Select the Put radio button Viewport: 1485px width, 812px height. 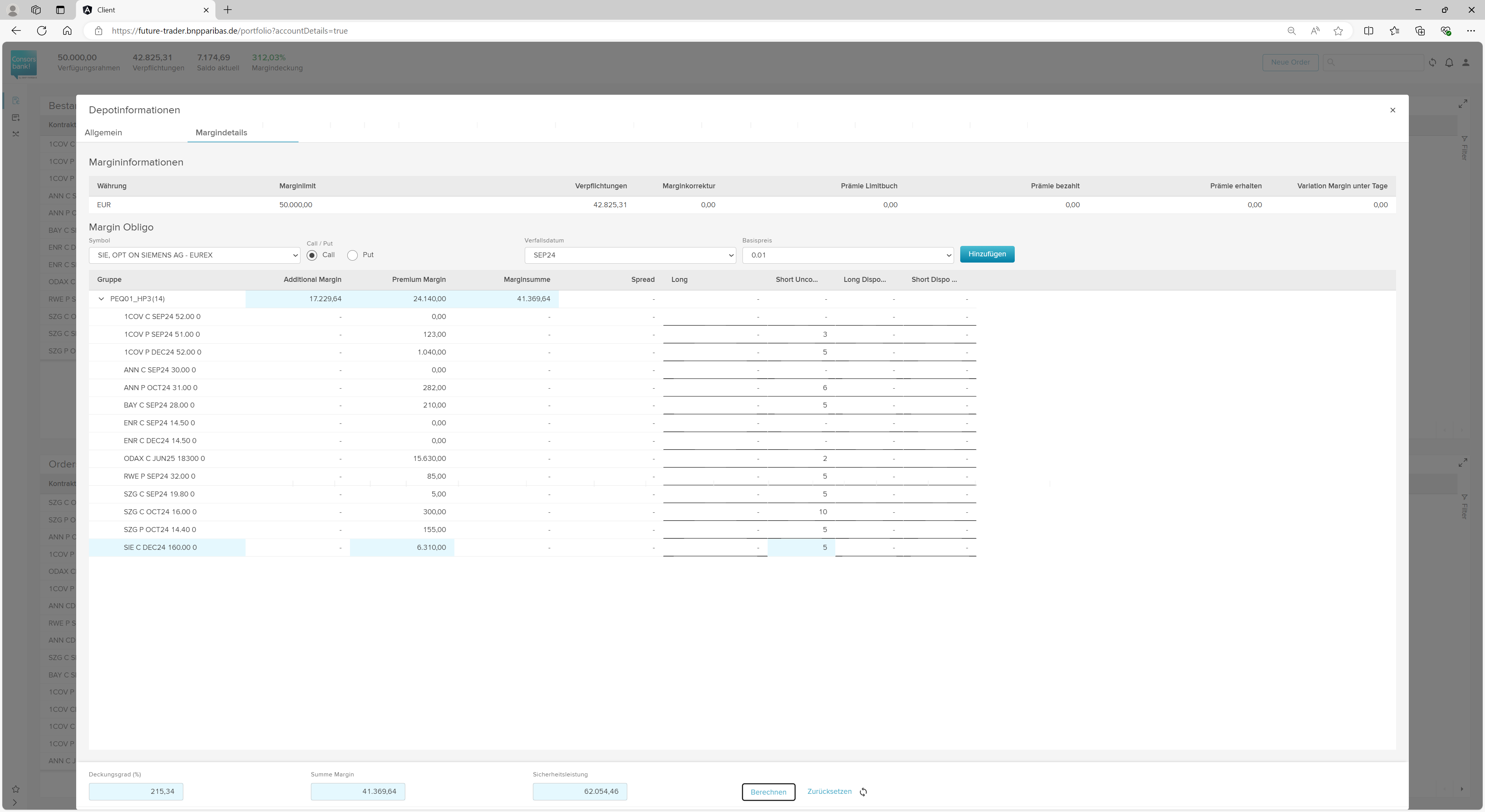click(353, 255)
